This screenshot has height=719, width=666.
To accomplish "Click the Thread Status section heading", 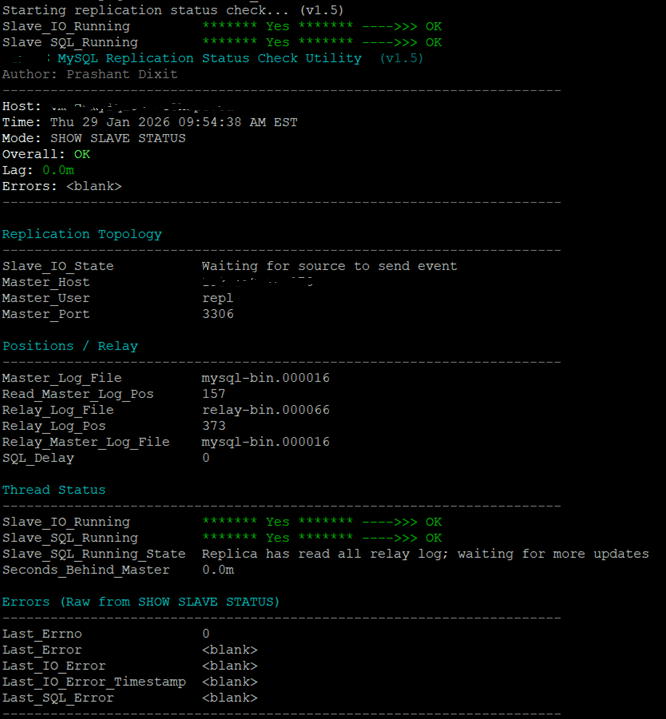I will [x=53, y=490].
